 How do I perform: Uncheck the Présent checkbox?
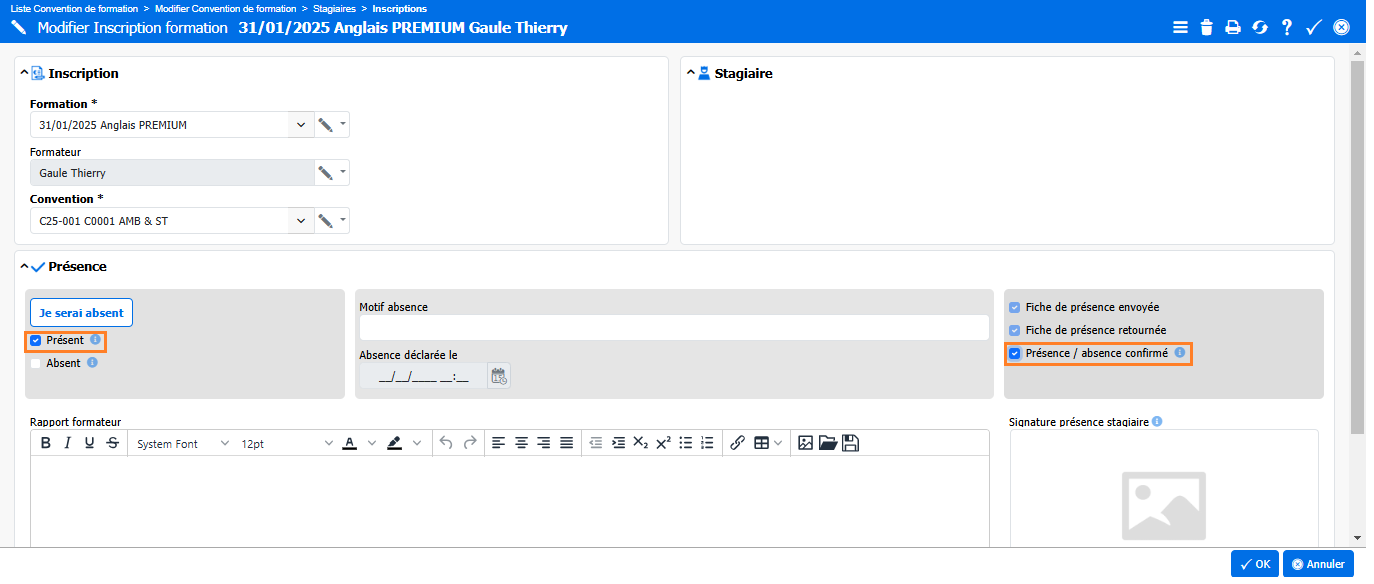36,341
